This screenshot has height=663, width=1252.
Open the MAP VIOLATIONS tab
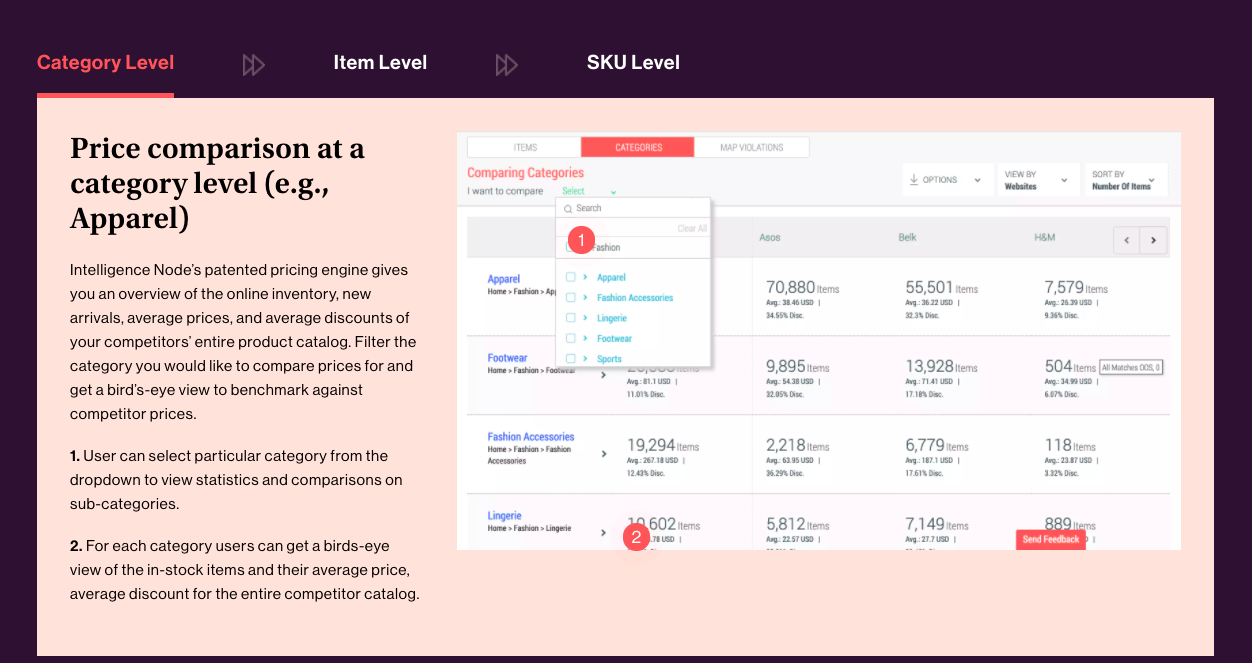[752, 147]
